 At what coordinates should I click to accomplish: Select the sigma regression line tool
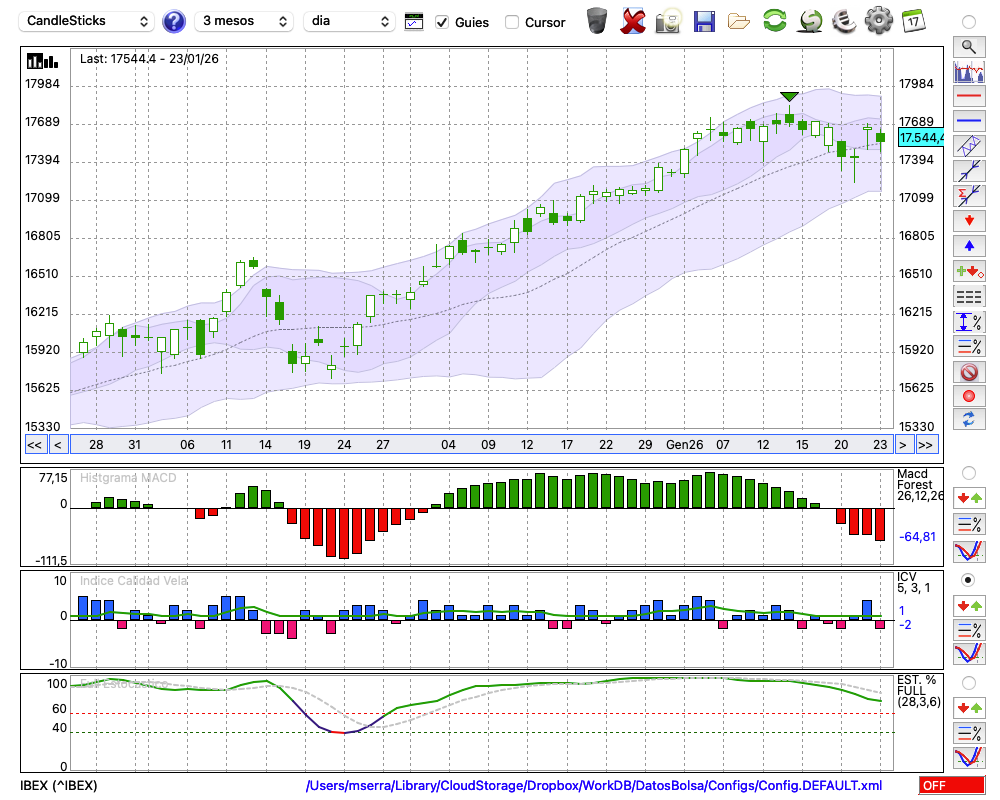[969, 196]
